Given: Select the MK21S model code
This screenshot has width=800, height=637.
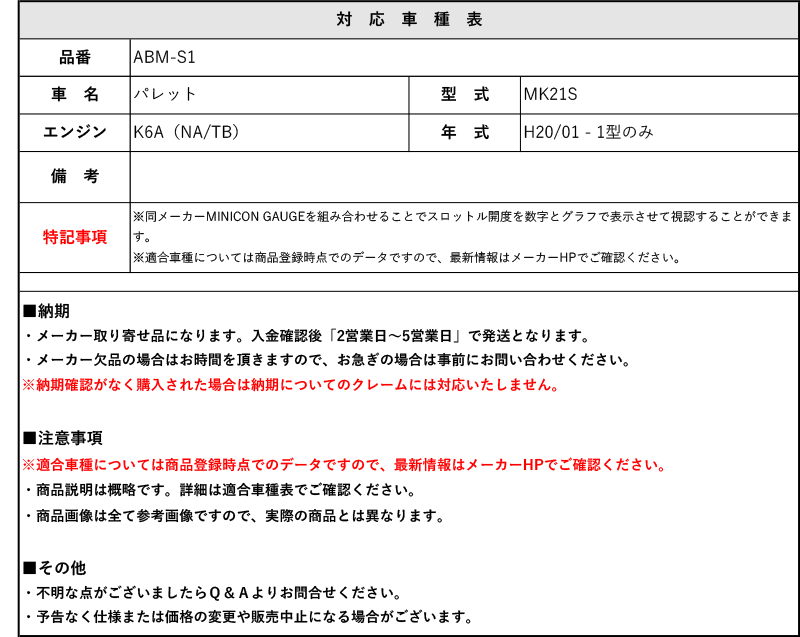Looking at the screenshot, I should (551, 95).
